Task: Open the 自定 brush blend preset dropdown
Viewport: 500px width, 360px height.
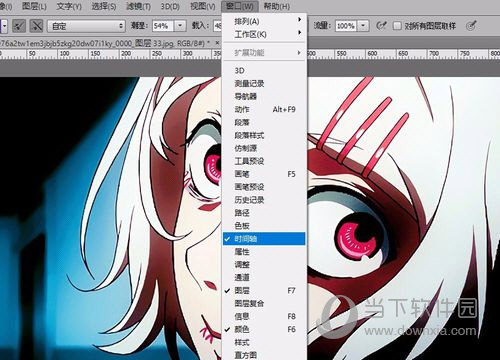Action: coord(86,26)
